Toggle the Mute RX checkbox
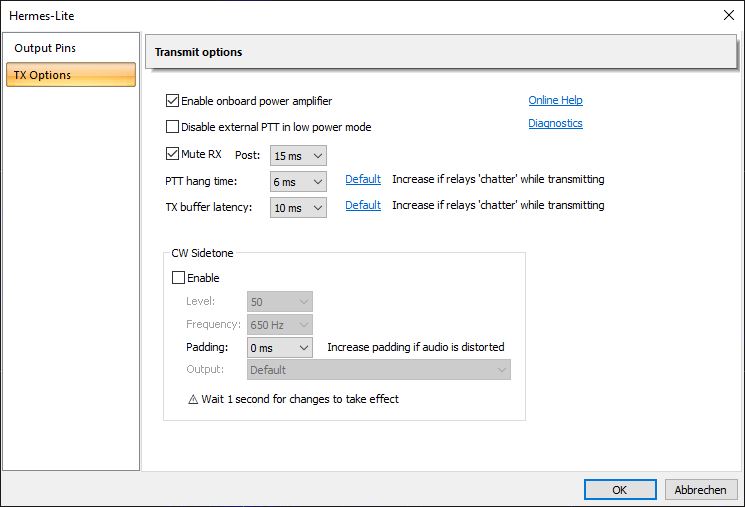Viewport: 745px width, 507px height. coord(173,154)
